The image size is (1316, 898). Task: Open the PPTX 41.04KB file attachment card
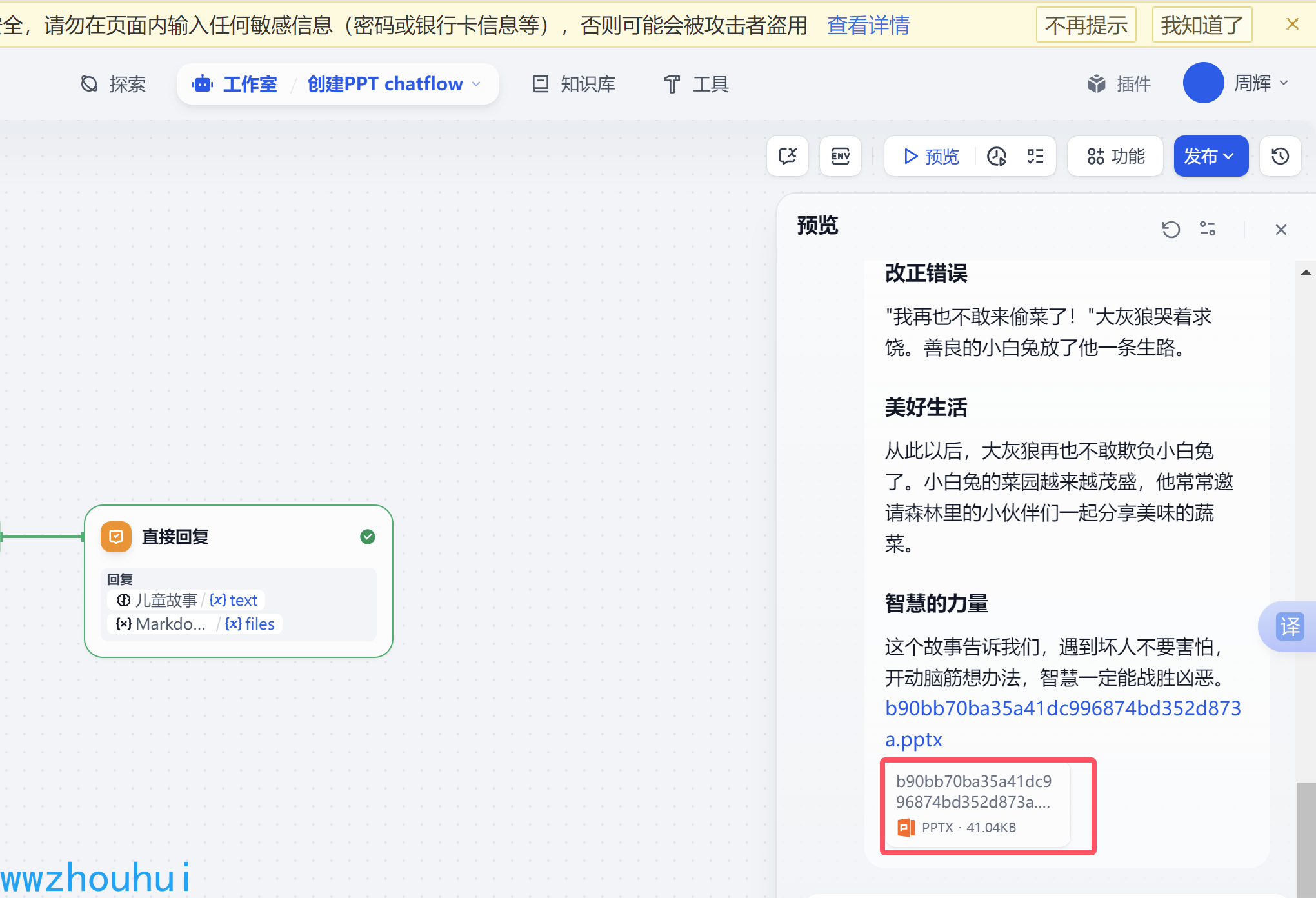977,804
